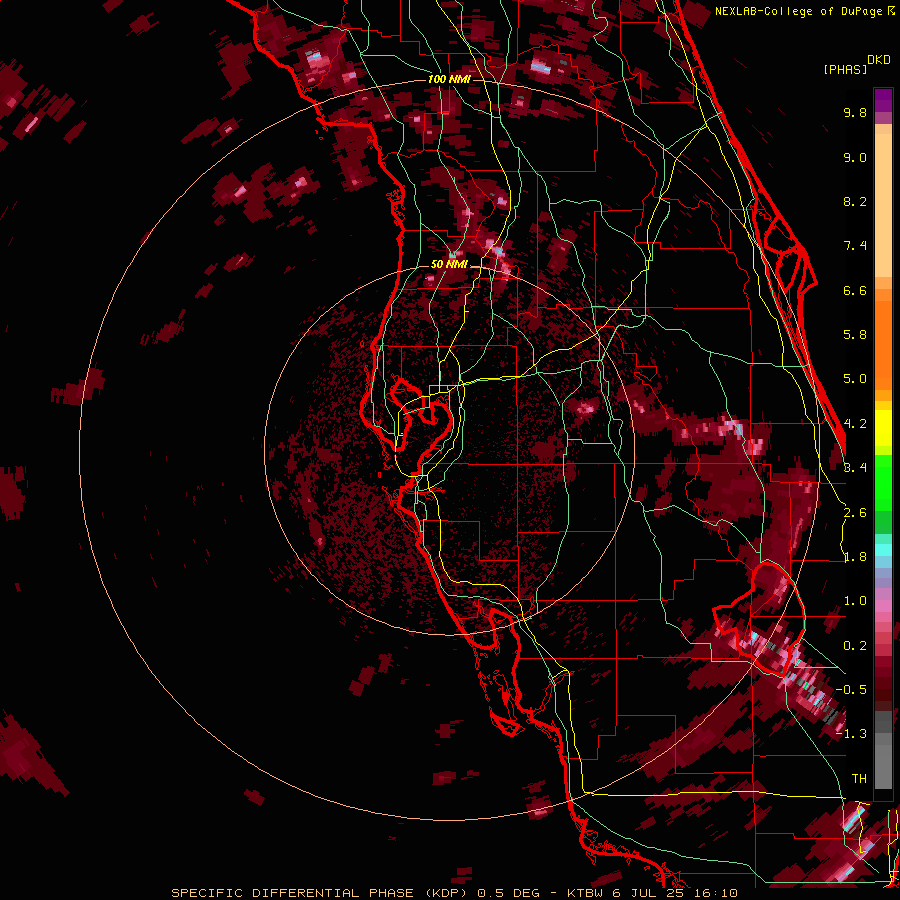
Task: Click the 3.4 scale value
Action: 855,468
